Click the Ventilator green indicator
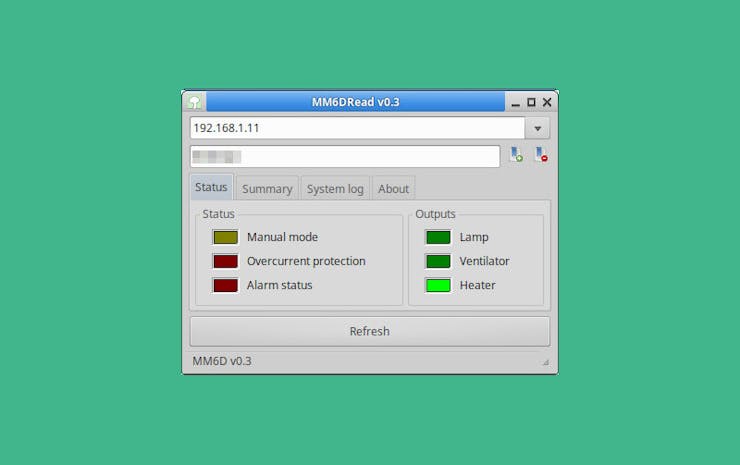This screenshot has width=740, height=465. (x=438, y=261)
